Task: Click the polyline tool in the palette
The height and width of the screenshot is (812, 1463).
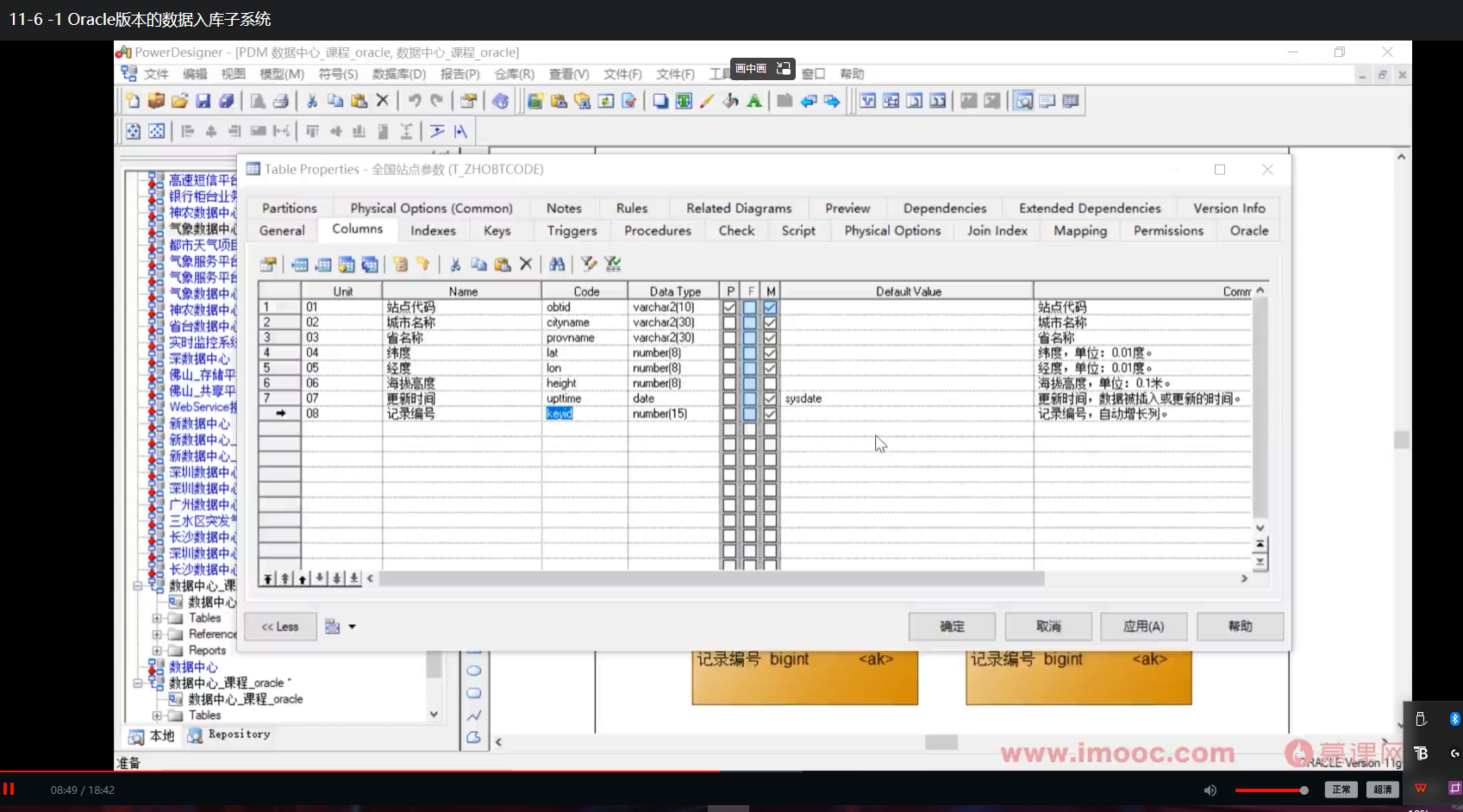Action: [473, 715]
